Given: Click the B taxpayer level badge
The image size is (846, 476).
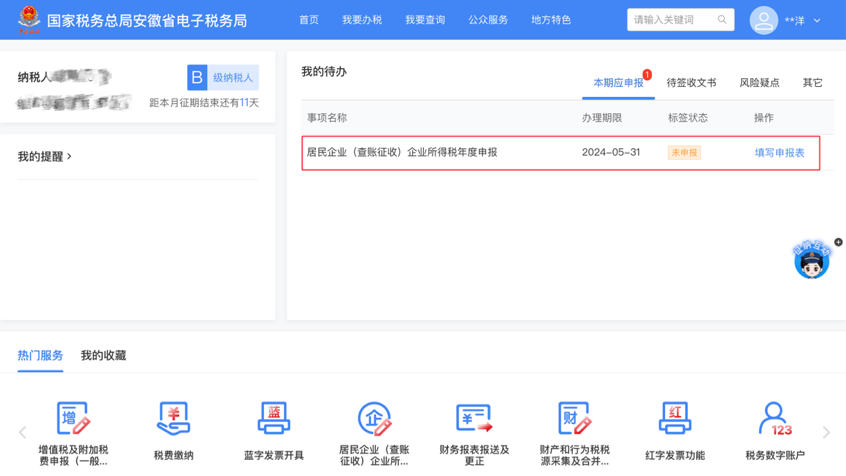Looking at the screenshot, I should (197, 78).
